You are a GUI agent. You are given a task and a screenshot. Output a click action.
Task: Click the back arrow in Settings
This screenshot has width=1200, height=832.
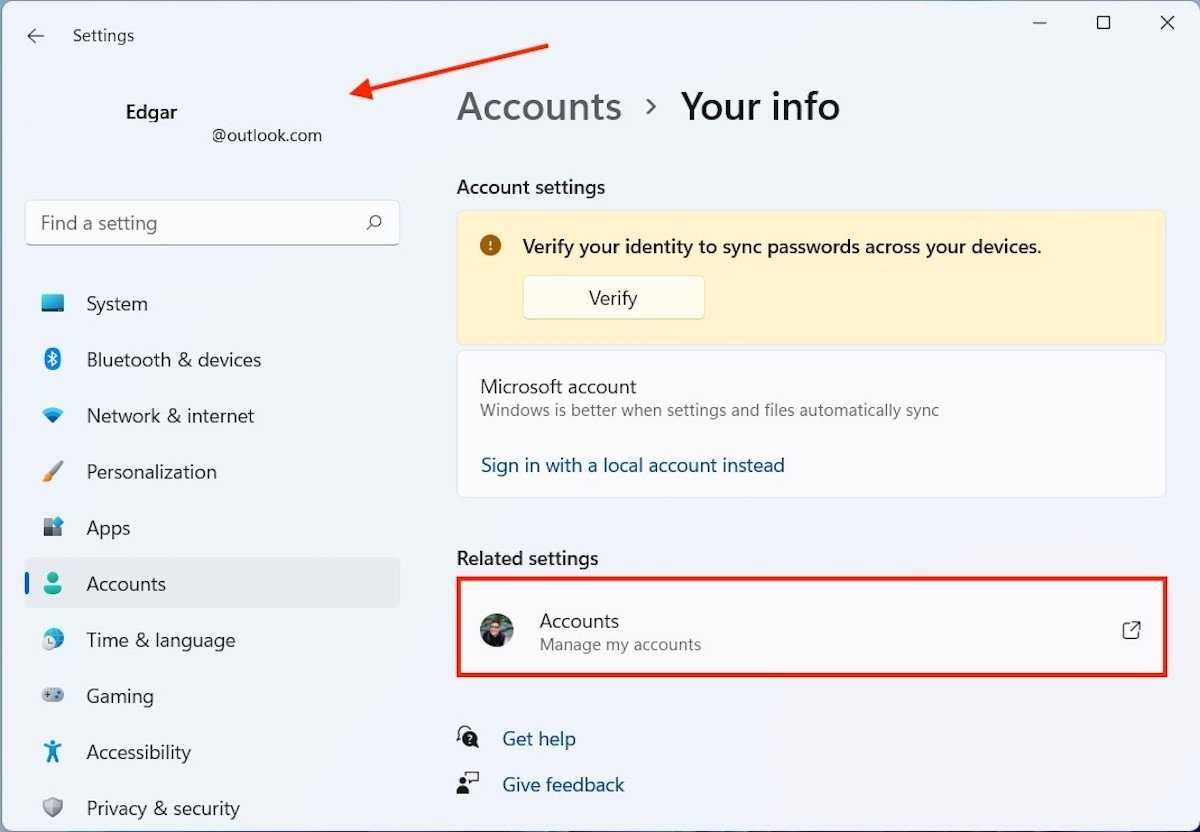pyautogui.click(x=36, y=36)
